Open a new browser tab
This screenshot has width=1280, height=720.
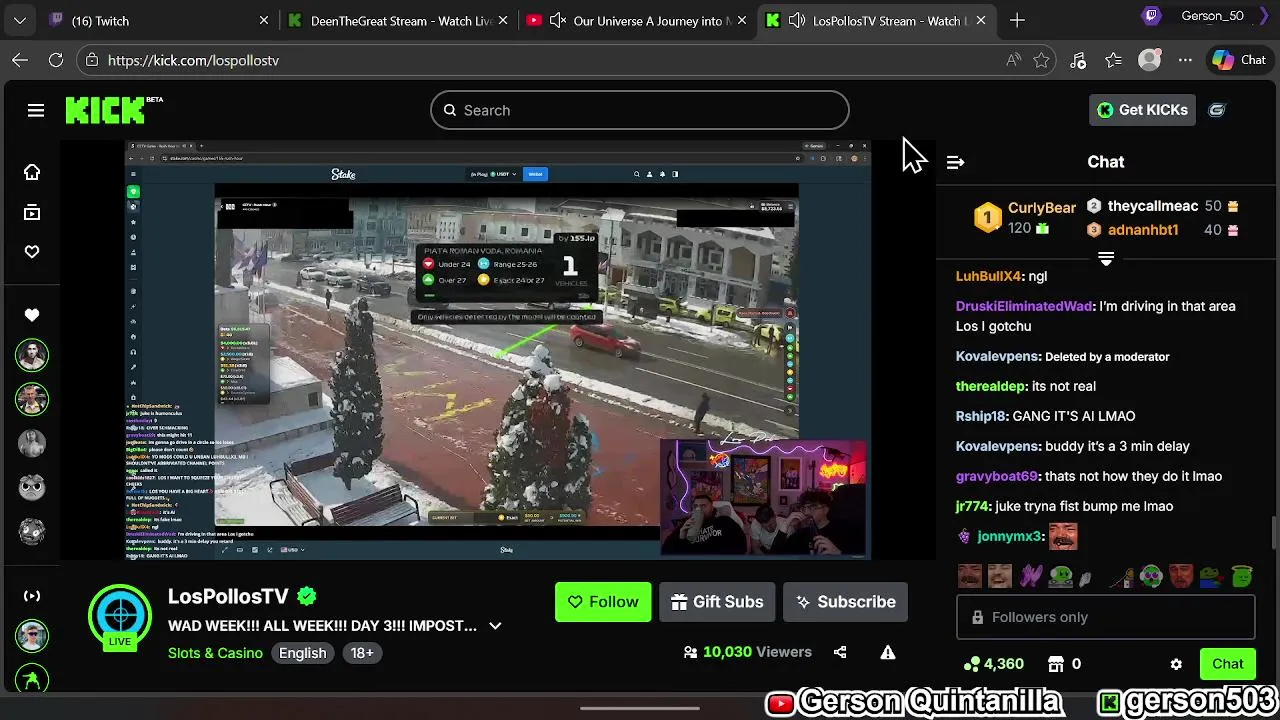[x=1017, y=20]
